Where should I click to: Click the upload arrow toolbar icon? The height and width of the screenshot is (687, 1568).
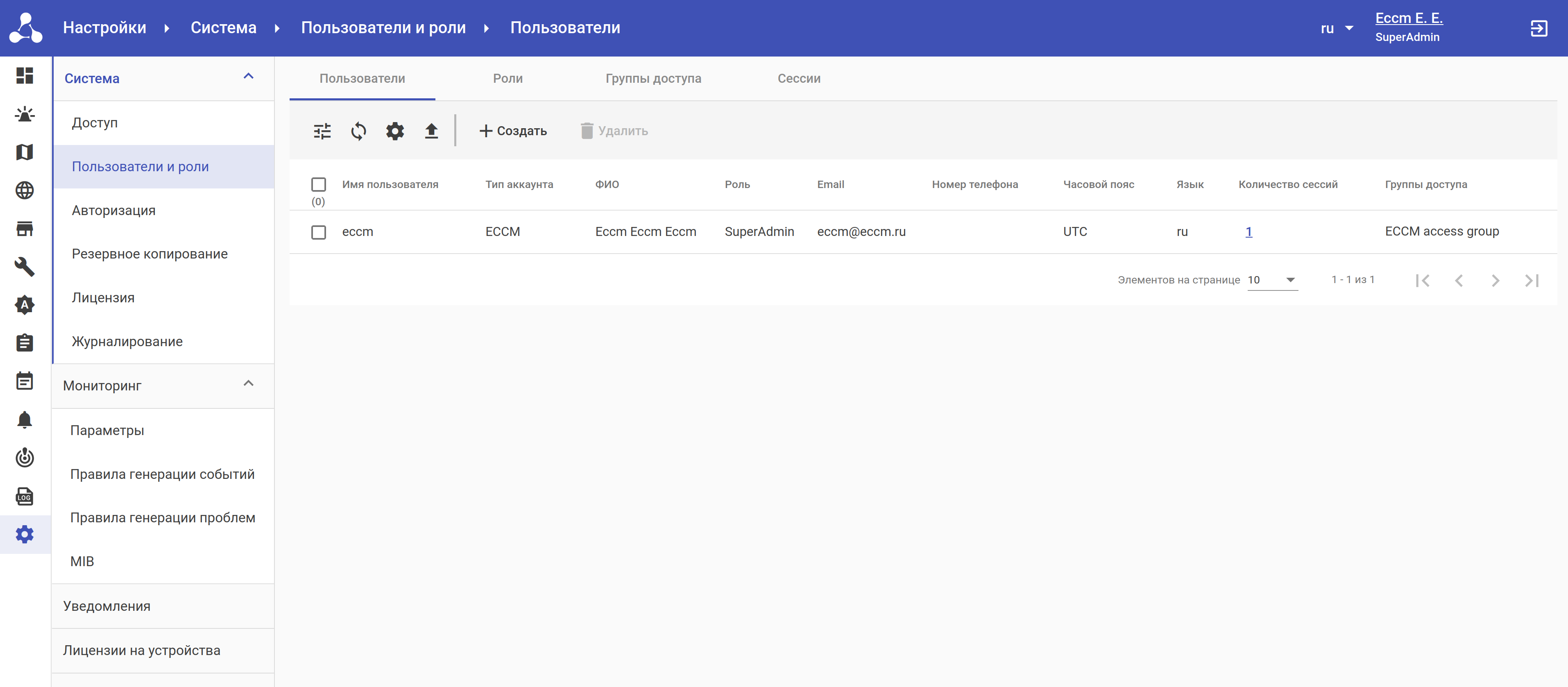[431, 131]
